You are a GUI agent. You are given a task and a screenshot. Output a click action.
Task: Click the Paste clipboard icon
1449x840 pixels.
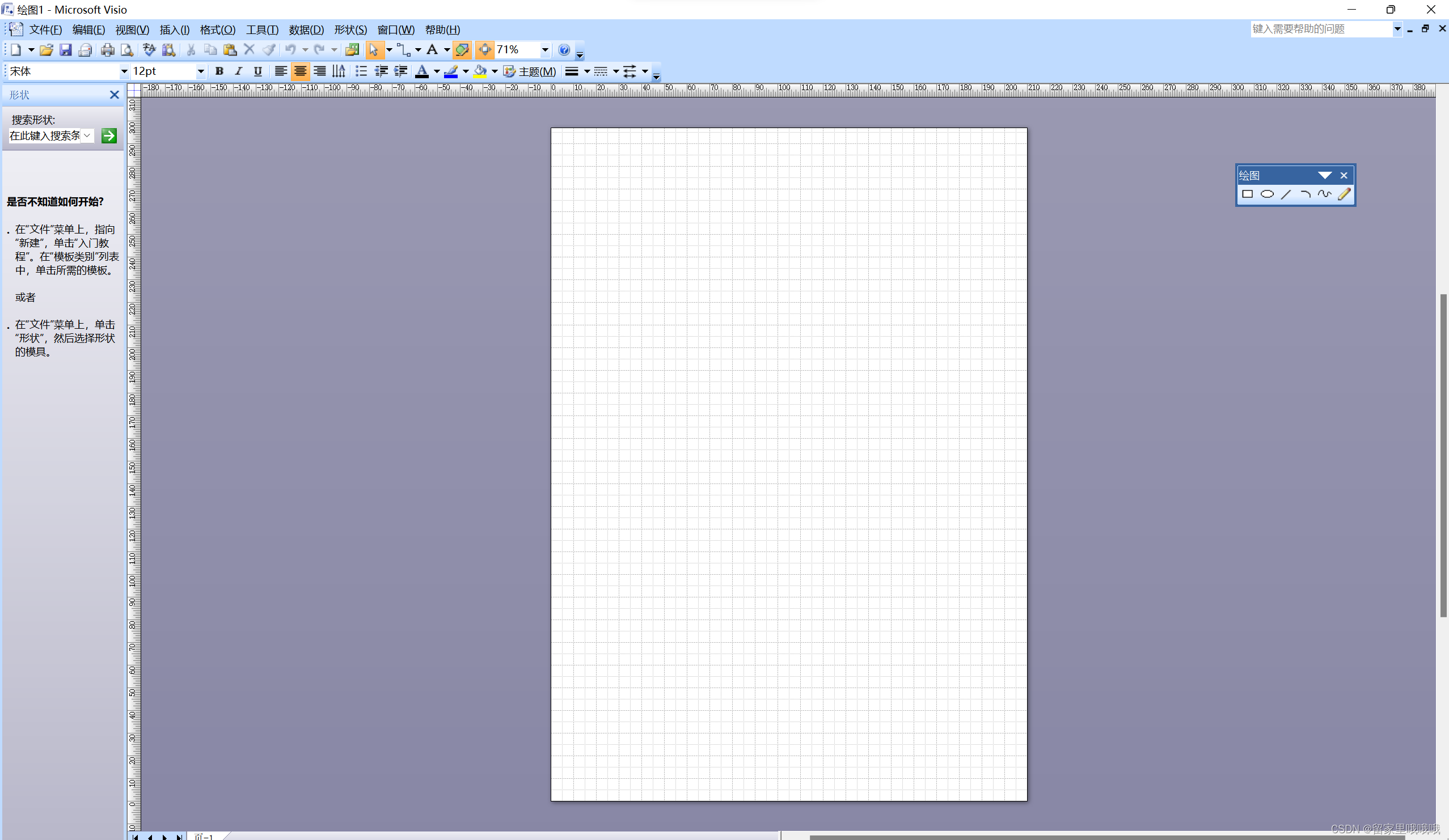pyautogui.click(x=230, y=50)
